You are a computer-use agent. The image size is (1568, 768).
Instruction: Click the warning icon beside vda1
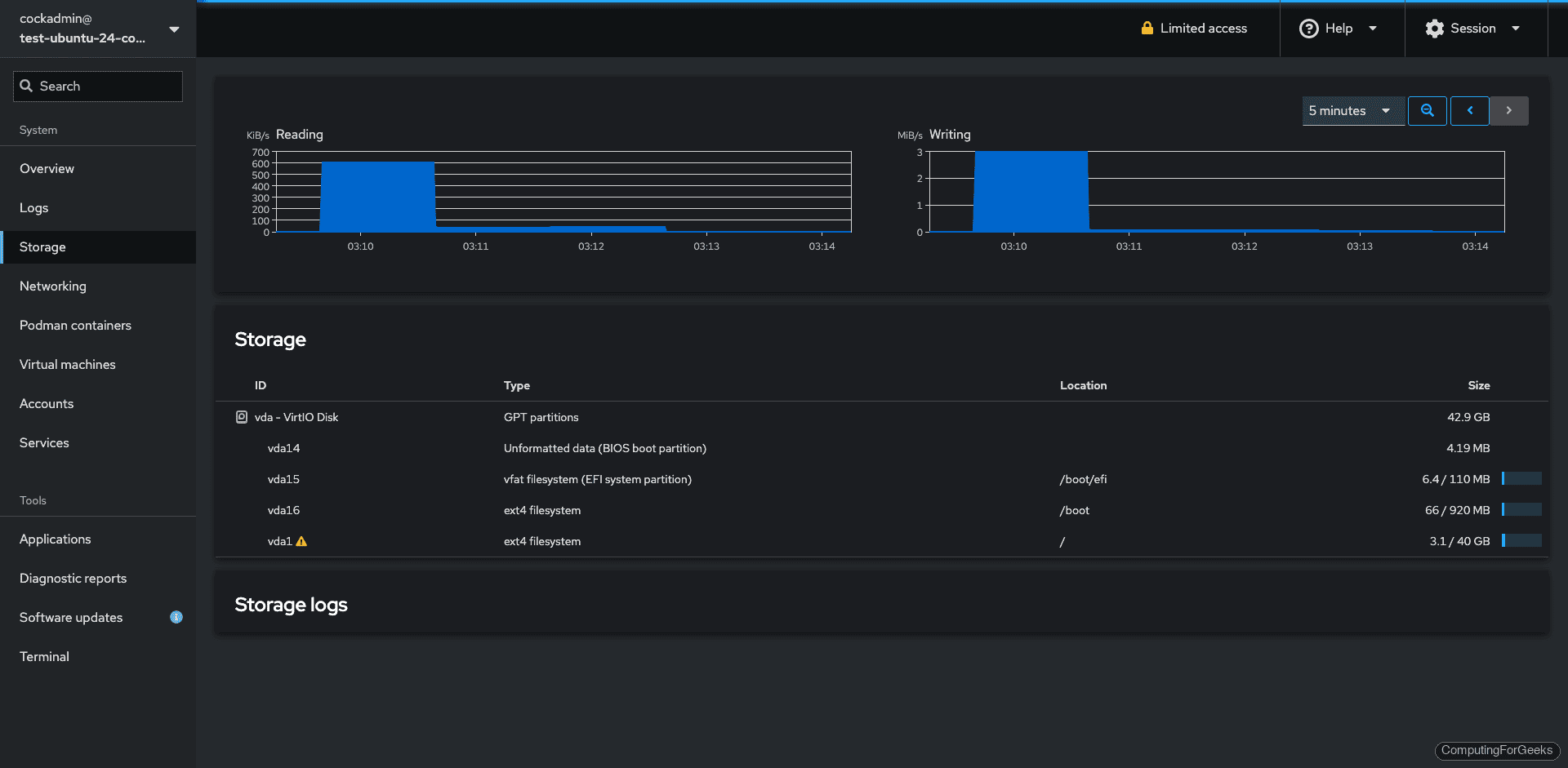pyautogui.click(x=301, y=541)
